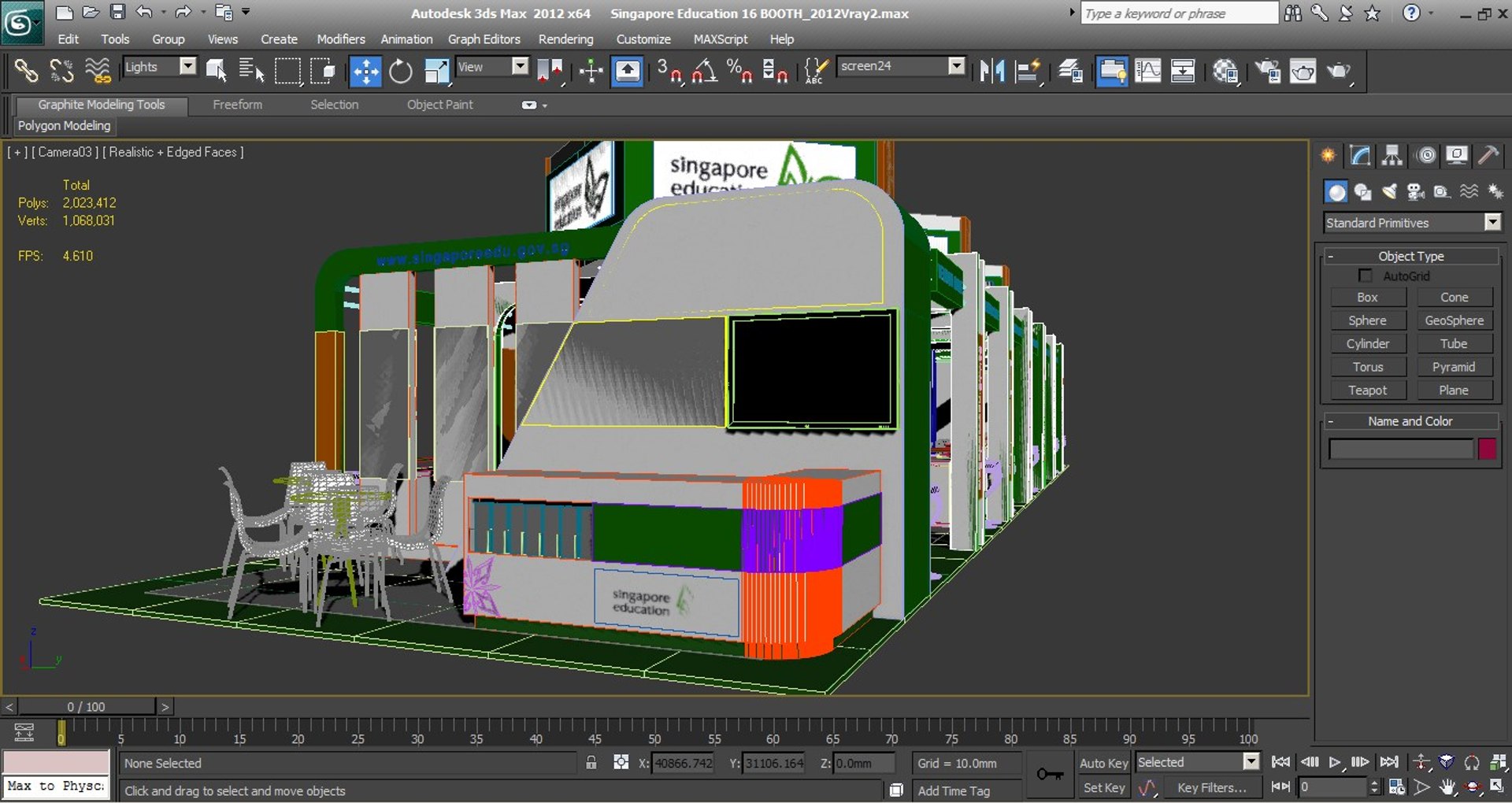Open the Schematic View
Image resolution: width=1512 pixels, height=803 pixels.
pos(1183,71)
